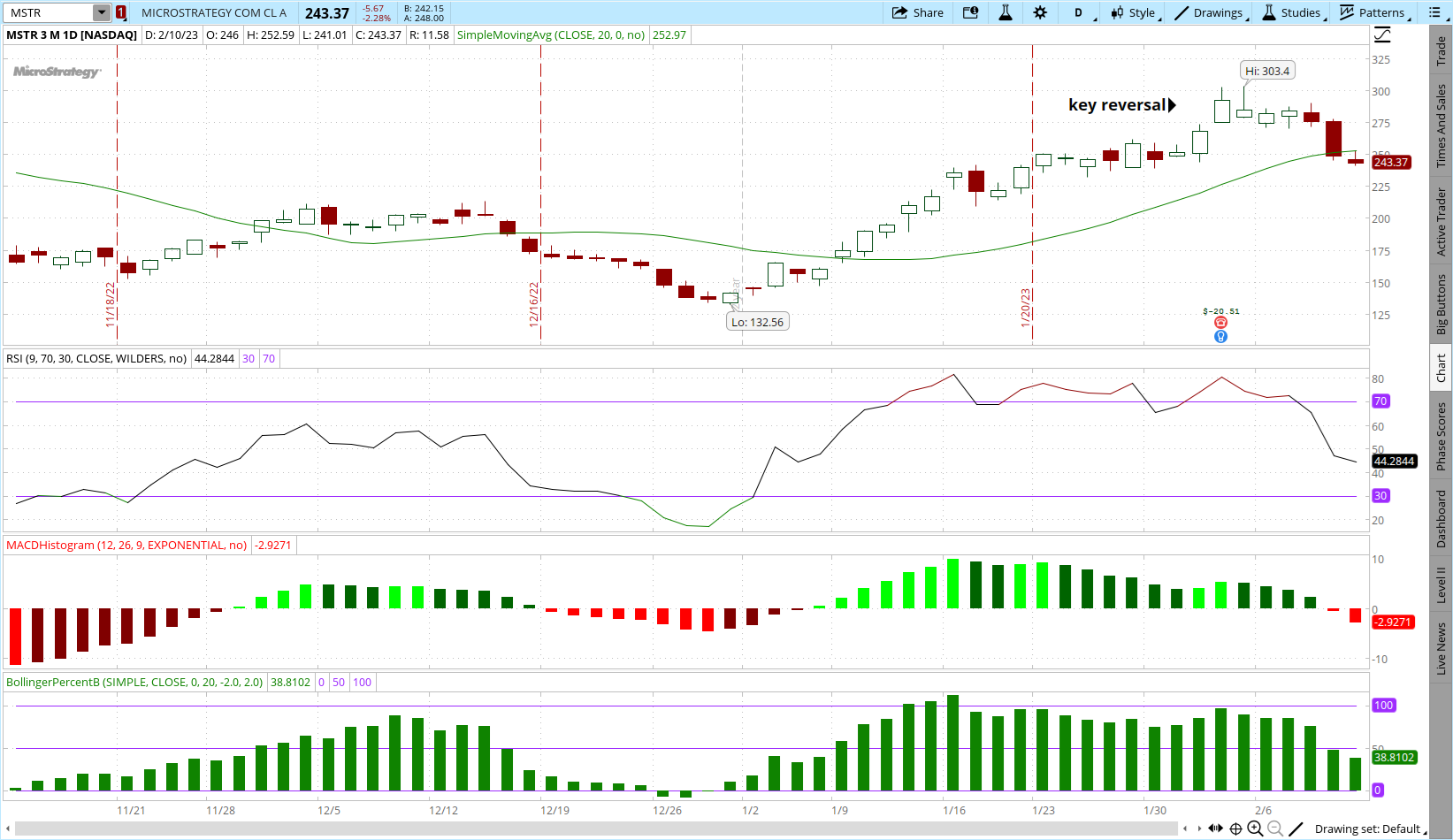Image resolution: width=1453 pixels, height=840 pixels.
Task: Click the small scroll-right triangle near zoom tools
Action: 1199,829
